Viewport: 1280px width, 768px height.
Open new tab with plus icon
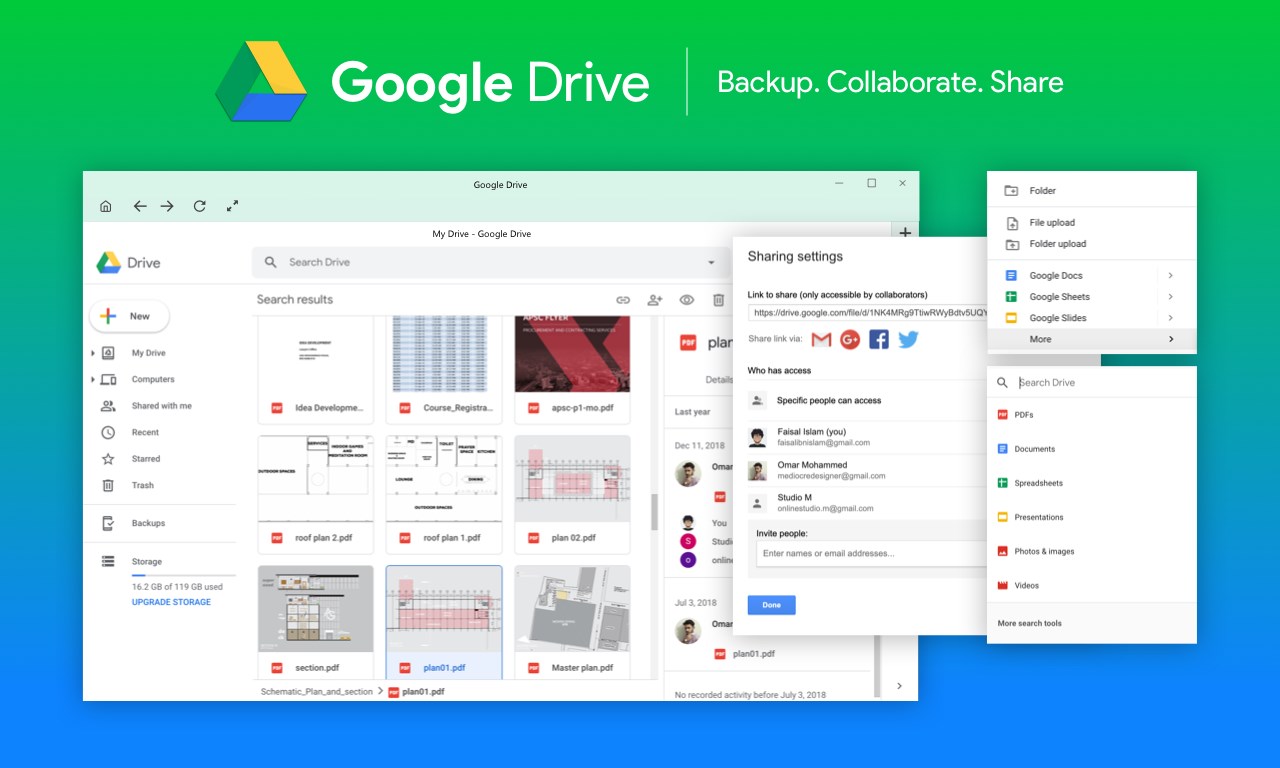[x=905, y=233]
